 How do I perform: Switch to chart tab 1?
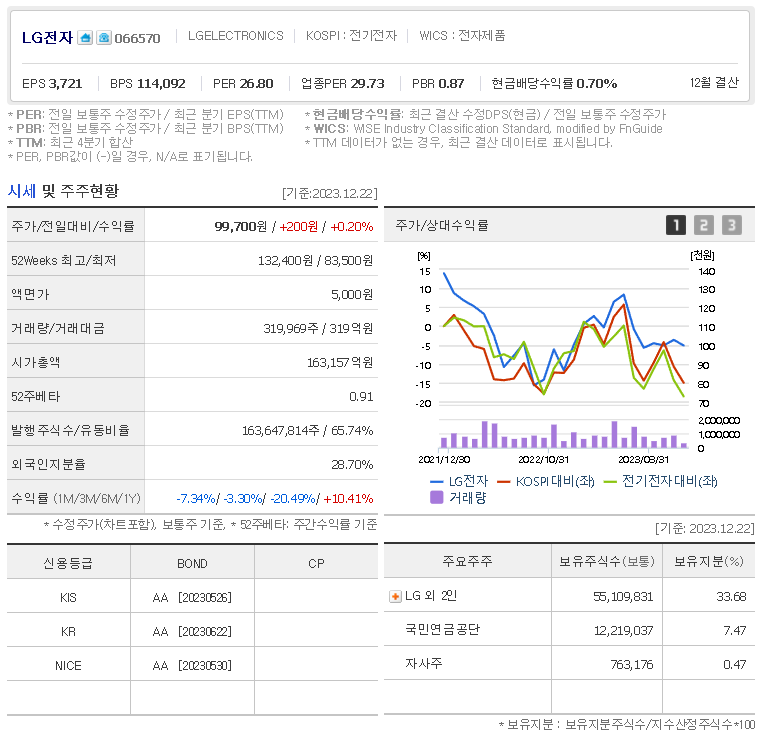(x=676, y=225)
